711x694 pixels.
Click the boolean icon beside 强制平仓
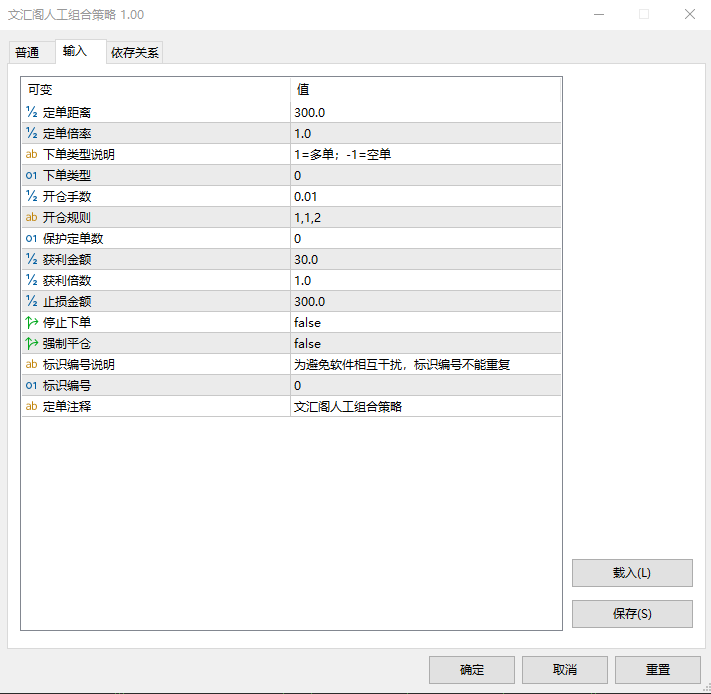pyautogui.click(x=31, y=344)
